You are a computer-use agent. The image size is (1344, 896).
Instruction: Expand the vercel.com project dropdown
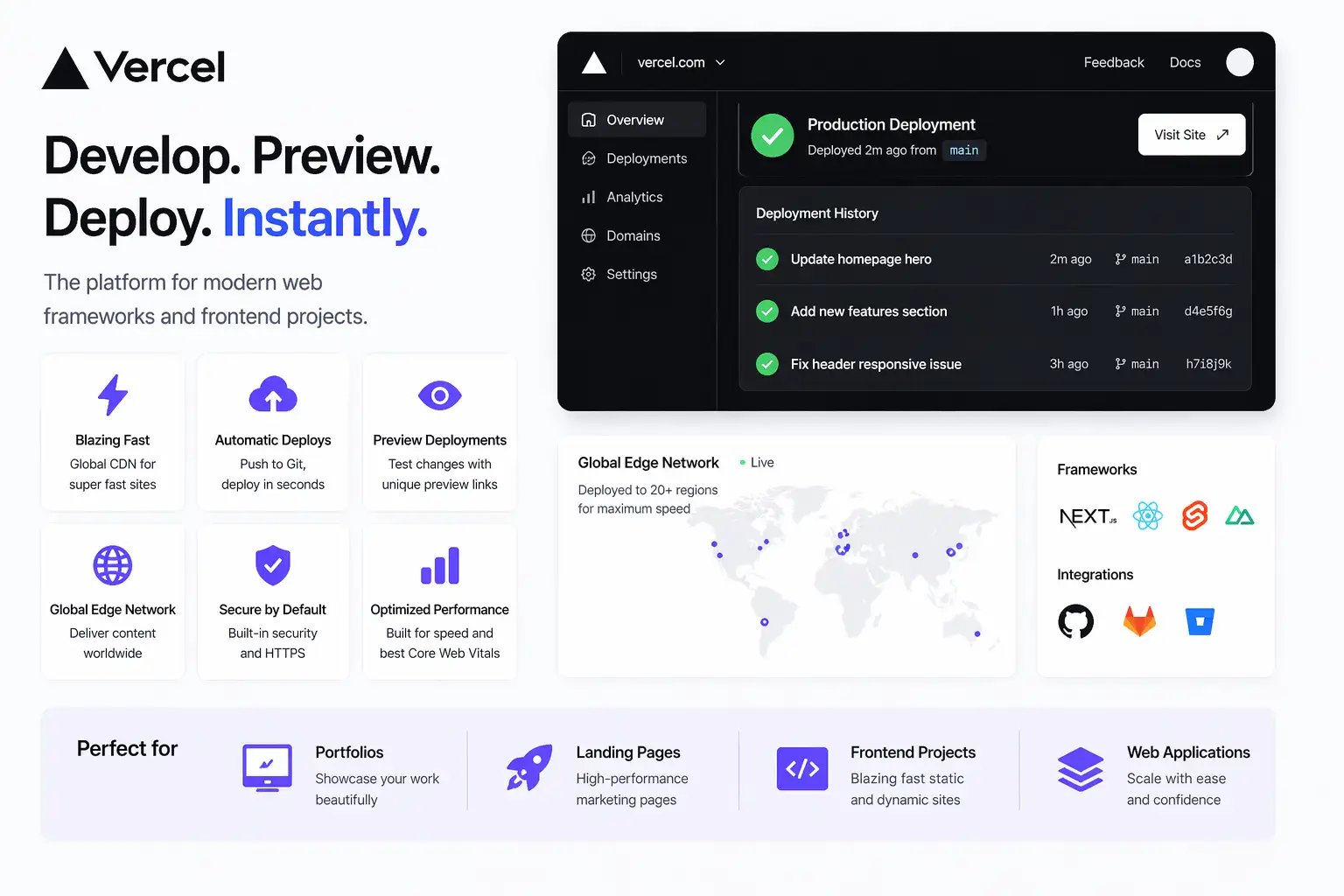tap(682, 62)
